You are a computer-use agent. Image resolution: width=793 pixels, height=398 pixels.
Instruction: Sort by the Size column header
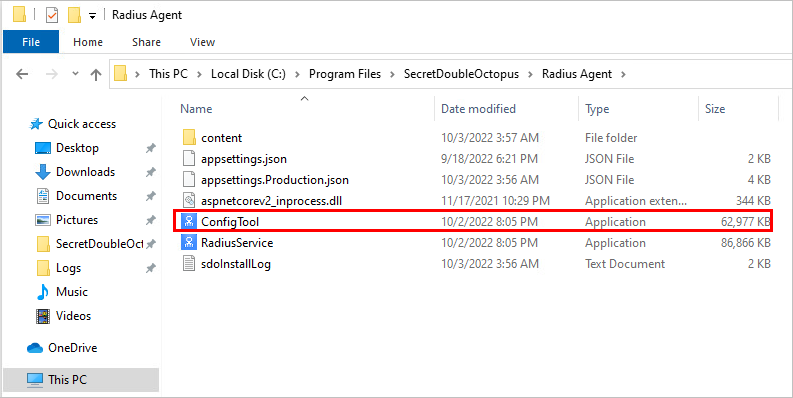[x=715, y=109]
